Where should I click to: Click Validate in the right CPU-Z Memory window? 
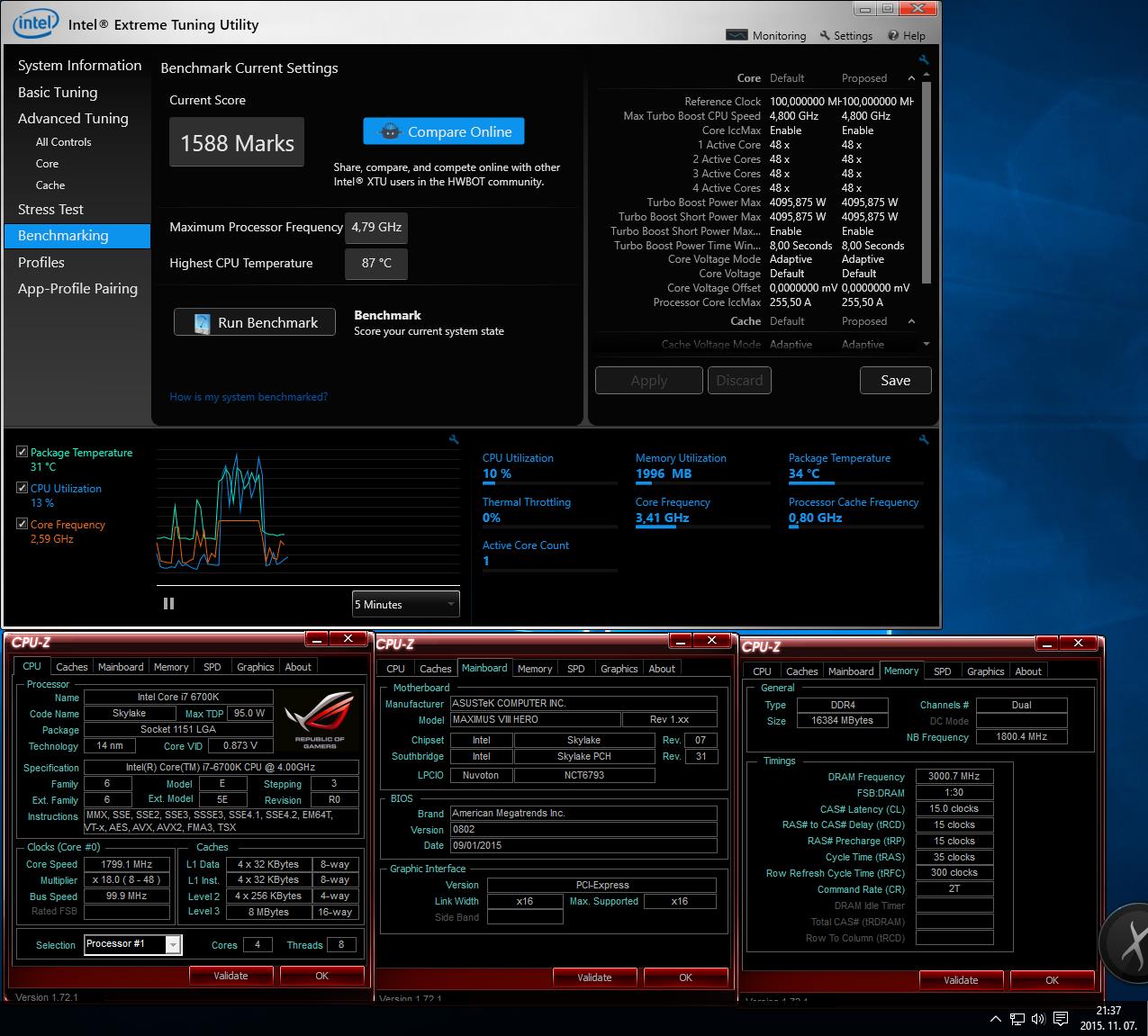(961, 980)
